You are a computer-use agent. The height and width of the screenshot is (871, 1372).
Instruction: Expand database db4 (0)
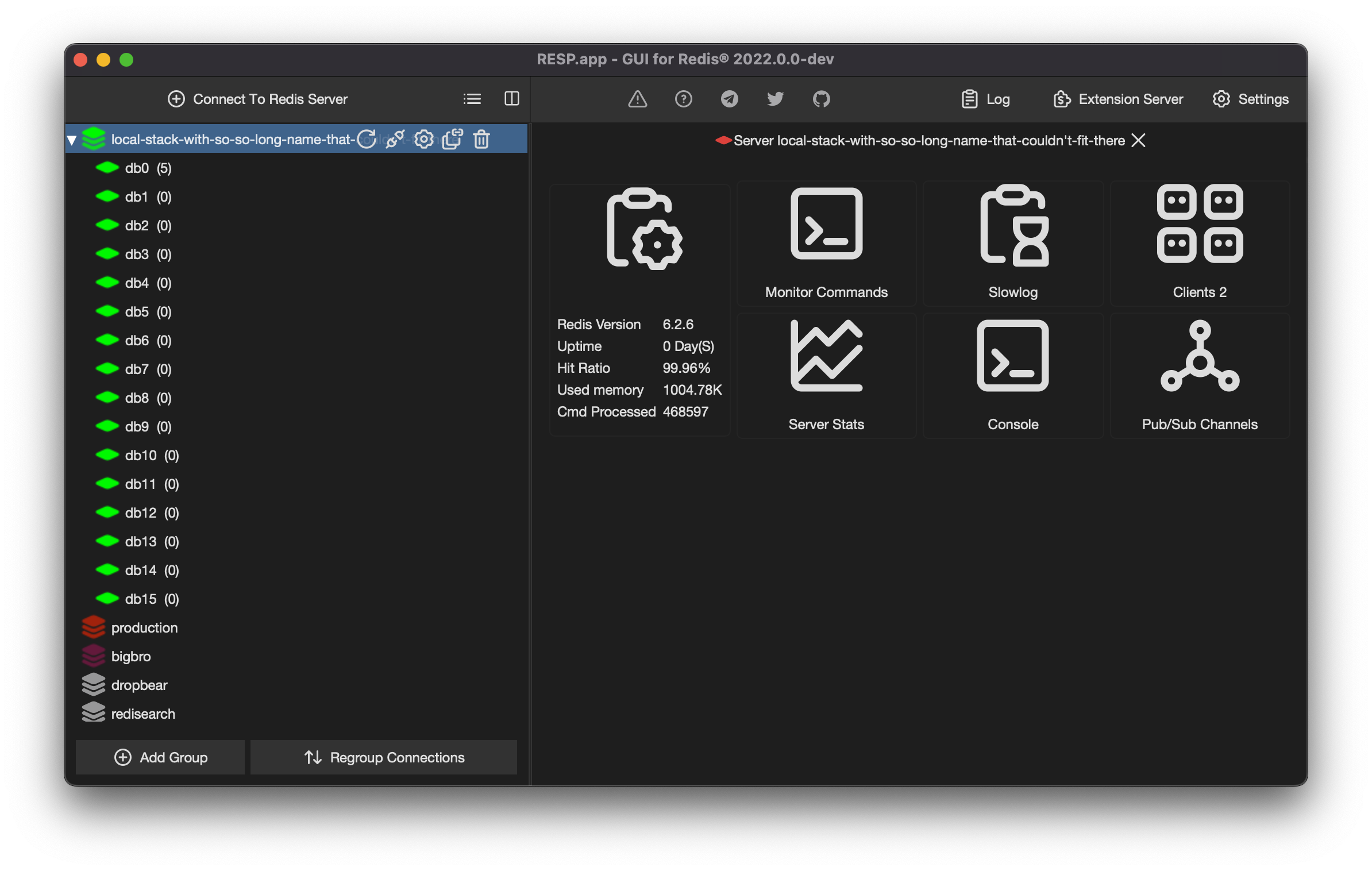[x=296, y=283]
